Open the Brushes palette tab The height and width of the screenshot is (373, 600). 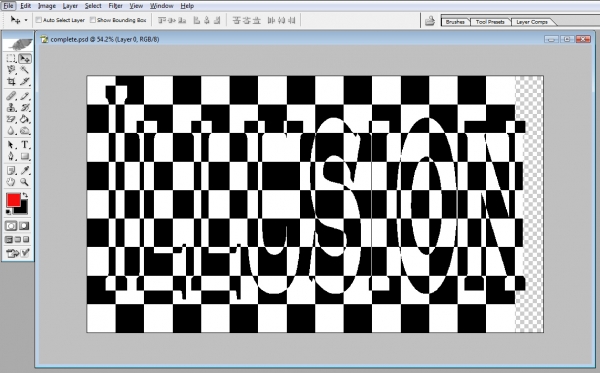coord(455,22)
